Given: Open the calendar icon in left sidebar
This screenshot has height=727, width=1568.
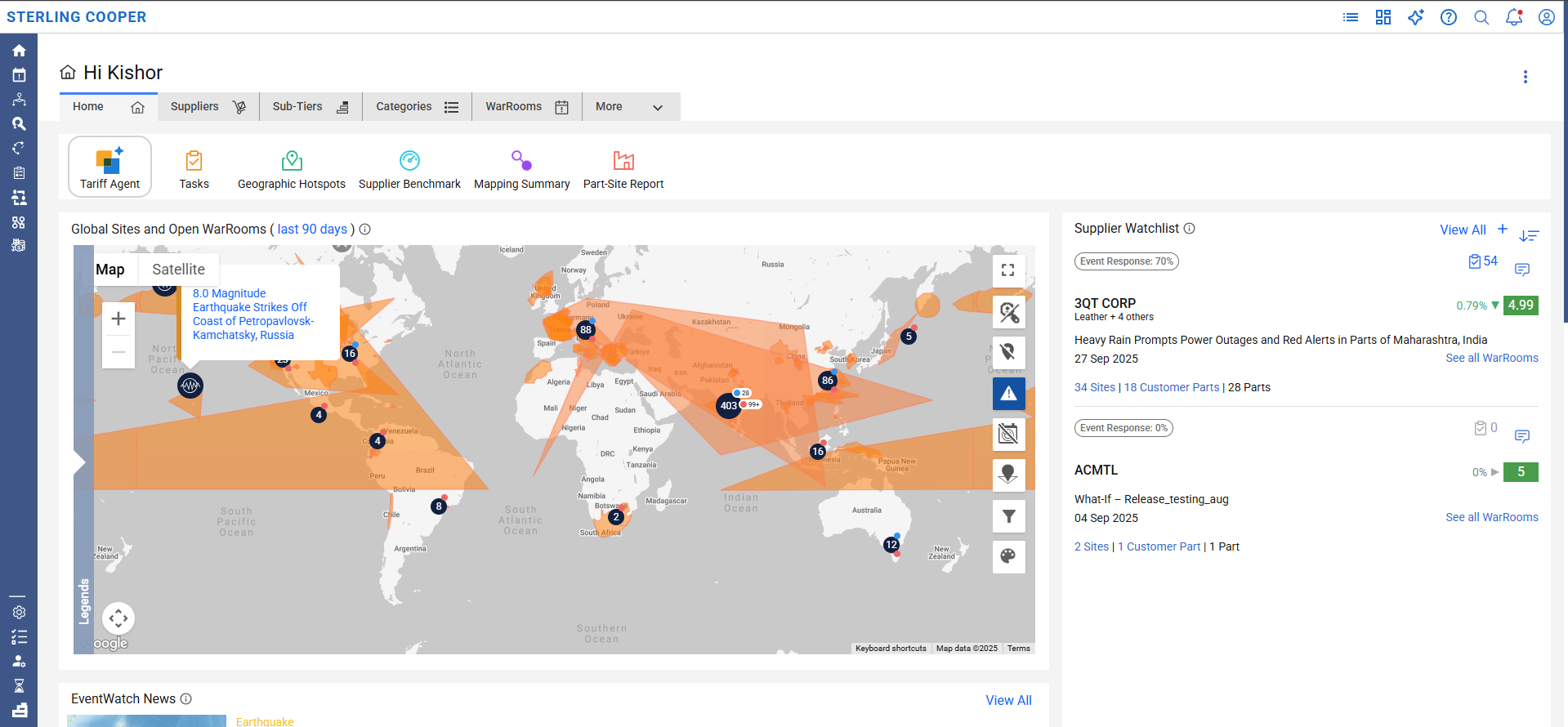Looking at the screenshot, I should 19,75.
